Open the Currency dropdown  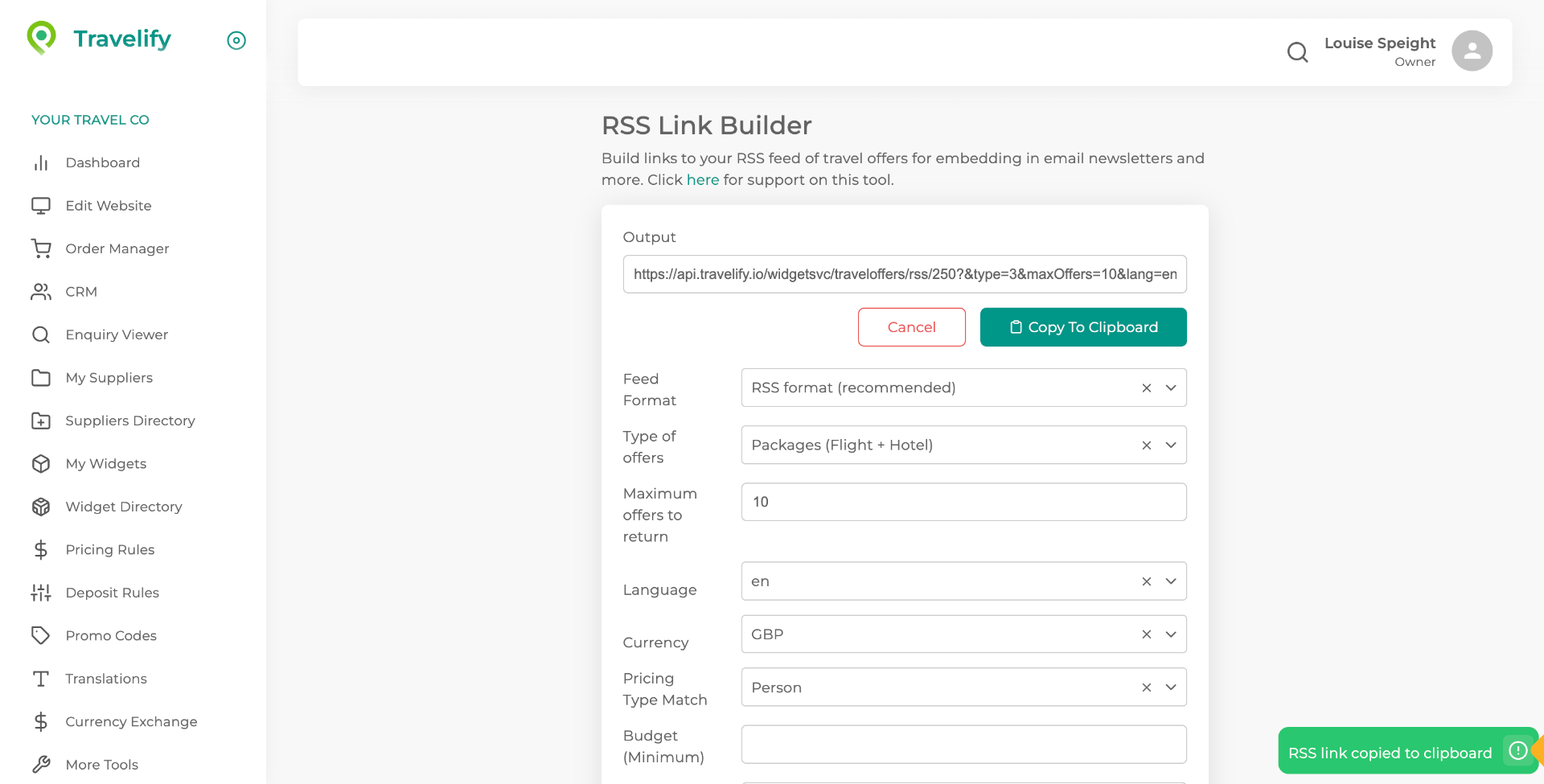point(1170,634)
